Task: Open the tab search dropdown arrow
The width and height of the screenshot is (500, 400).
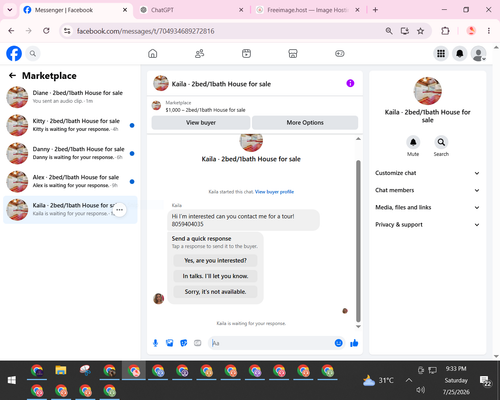Action: click(x=10, y=10)
